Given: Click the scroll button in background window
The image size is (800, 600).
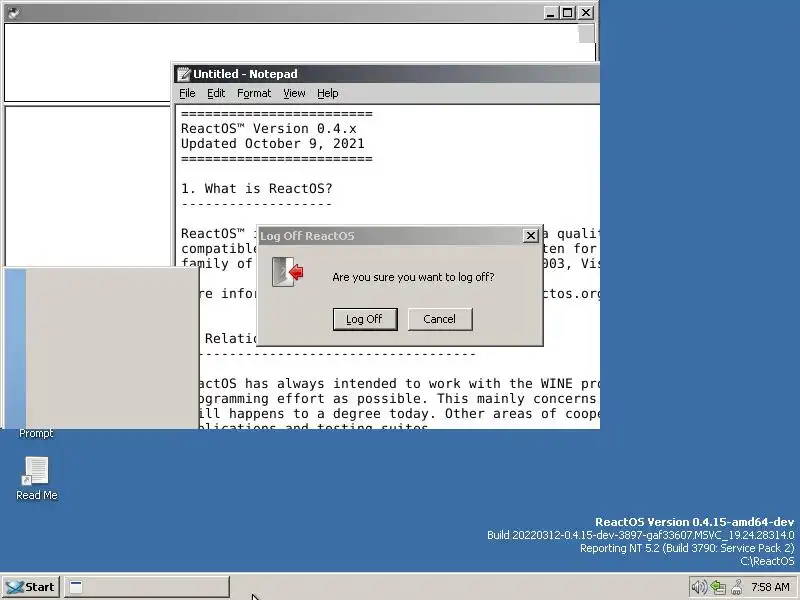Looking at the screenshot, I should tap(586, 34).
